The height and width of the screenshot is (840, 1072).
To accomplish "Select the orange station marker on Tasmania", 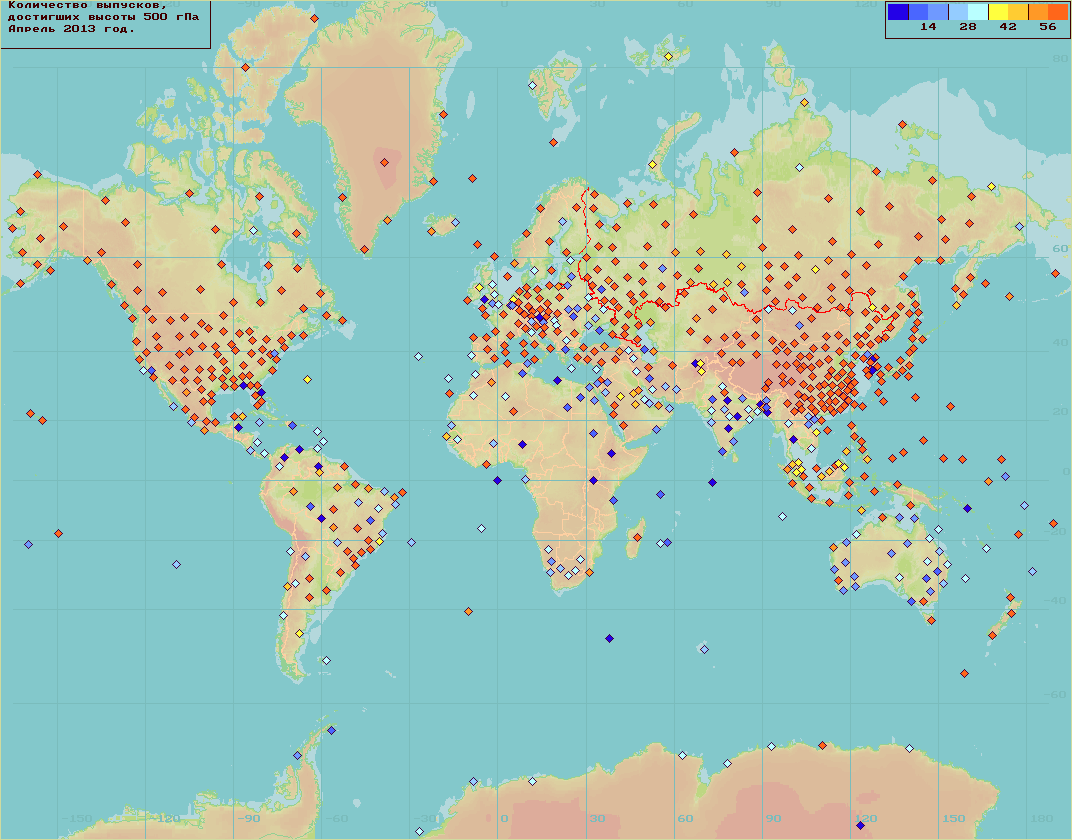I will (931, 621).
